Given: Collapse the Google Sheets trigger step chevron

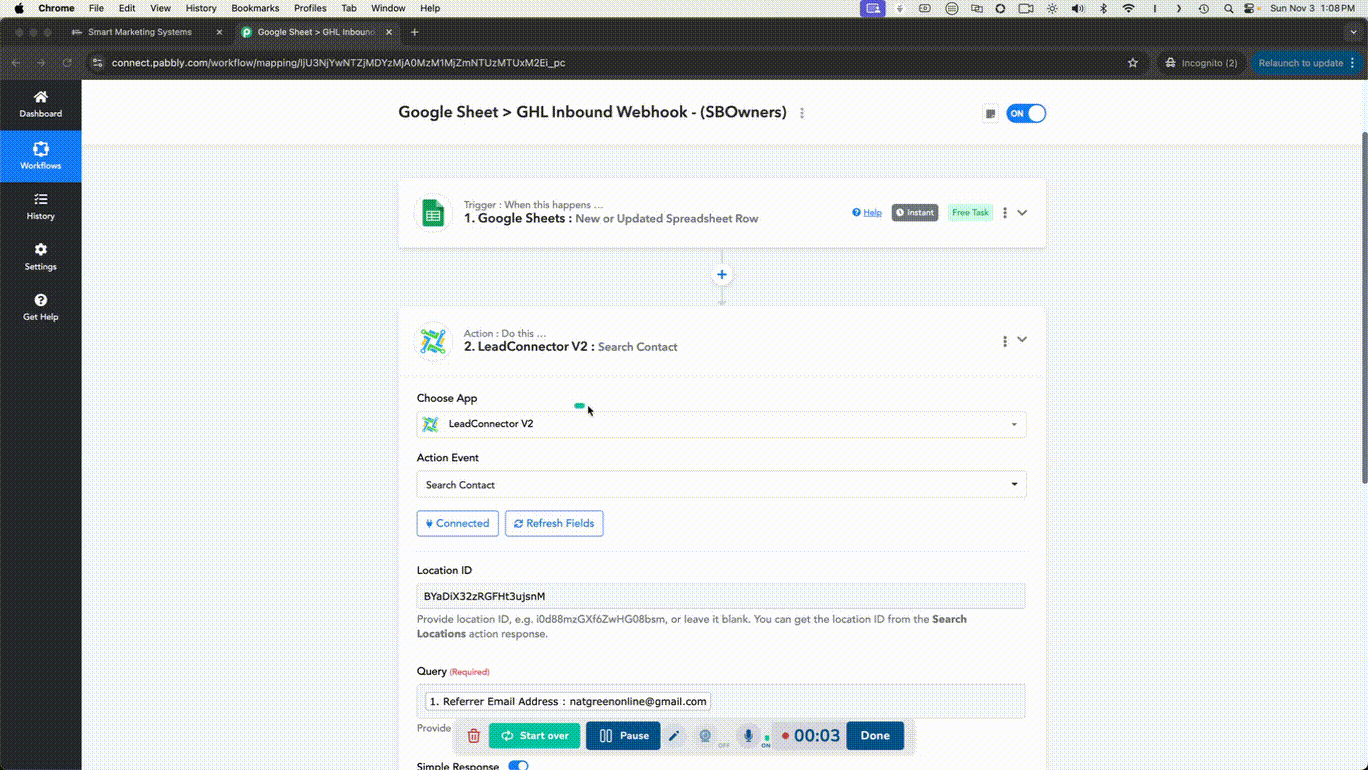Looking at the screenshot, I should click(x=1022, y=213).
